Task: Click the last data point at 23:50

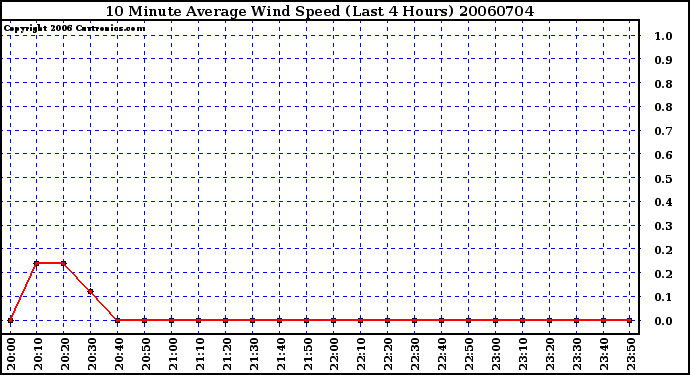Action: pos(630,320)
